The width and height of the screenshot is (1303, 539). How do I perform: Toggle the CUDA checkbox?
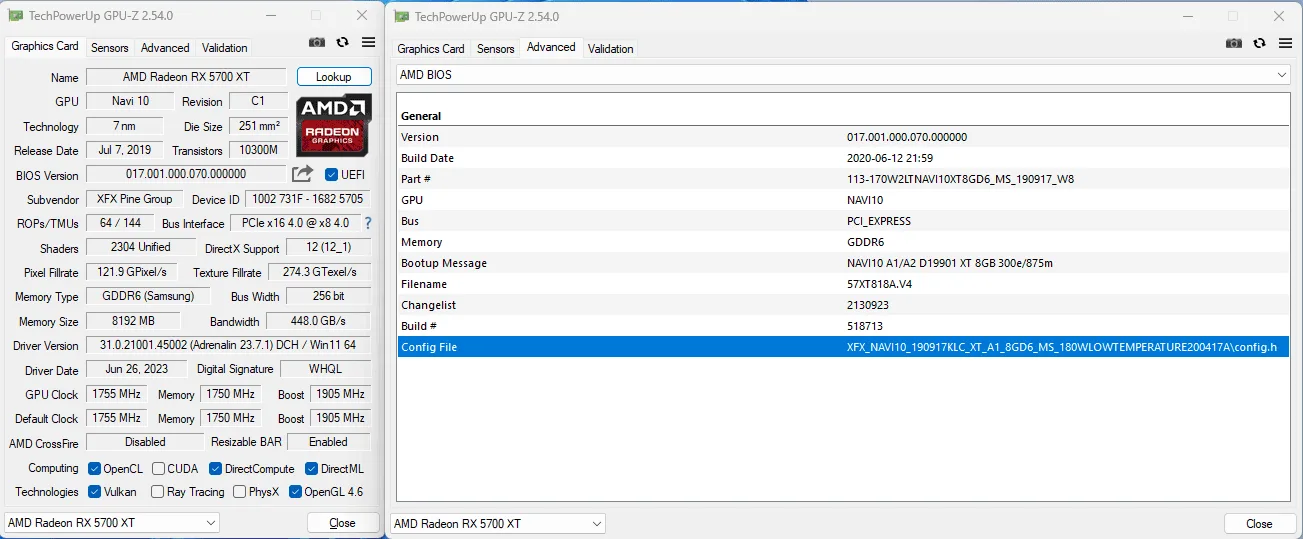tap(157, 469)
